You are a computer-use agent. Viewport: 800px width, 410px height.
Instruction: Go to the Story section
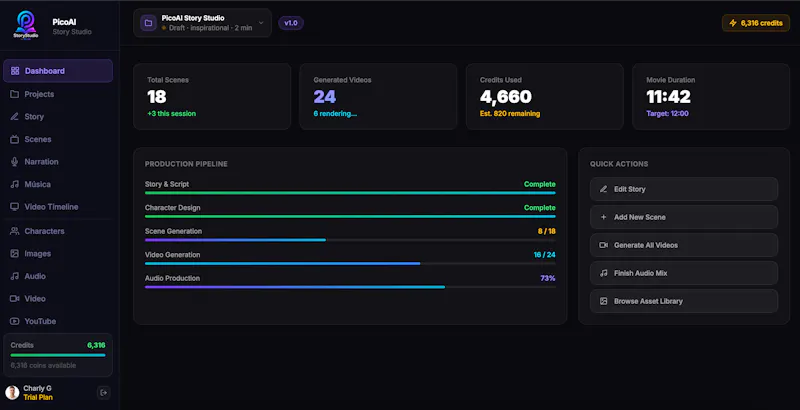pyautogui.click(x=58, y=117)
